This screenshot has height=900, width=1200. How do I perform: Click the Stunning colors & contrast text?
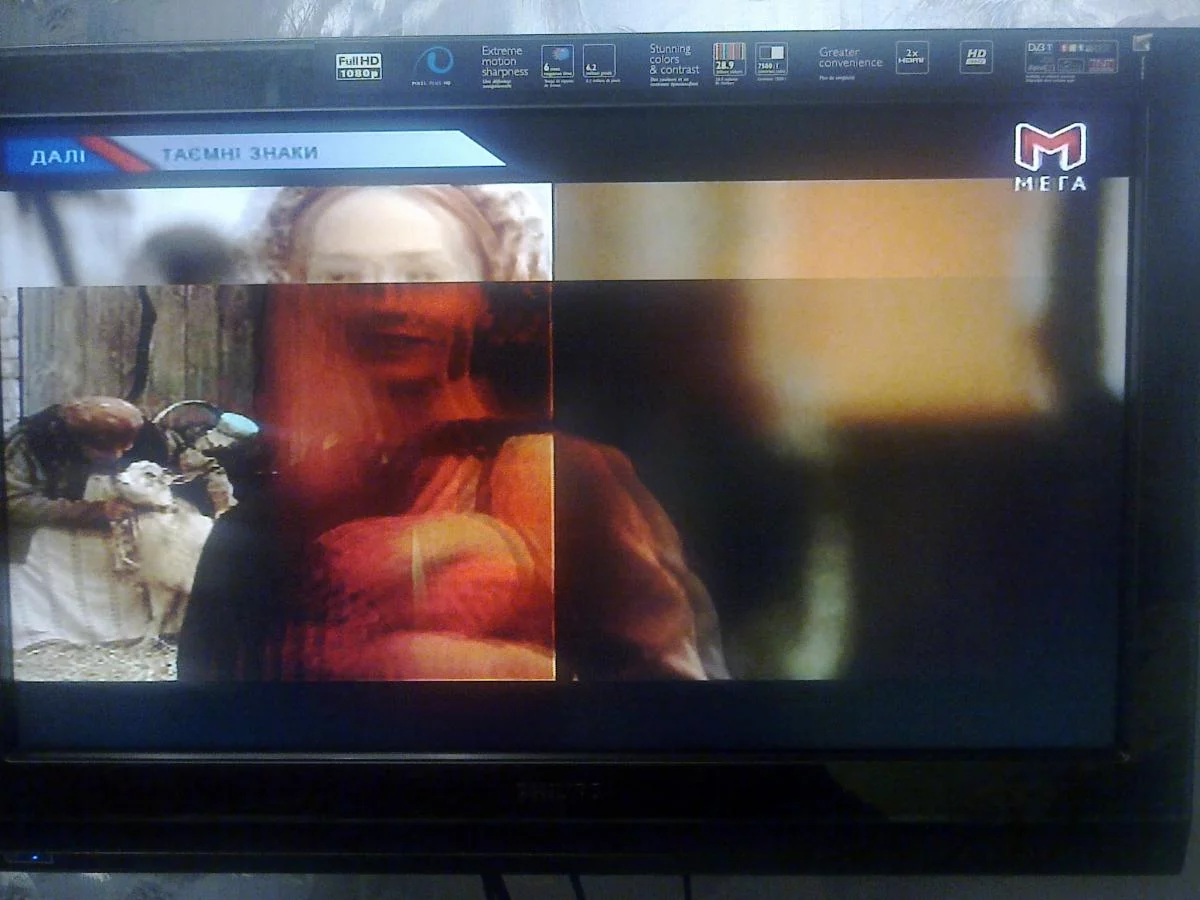coord(674,59)
